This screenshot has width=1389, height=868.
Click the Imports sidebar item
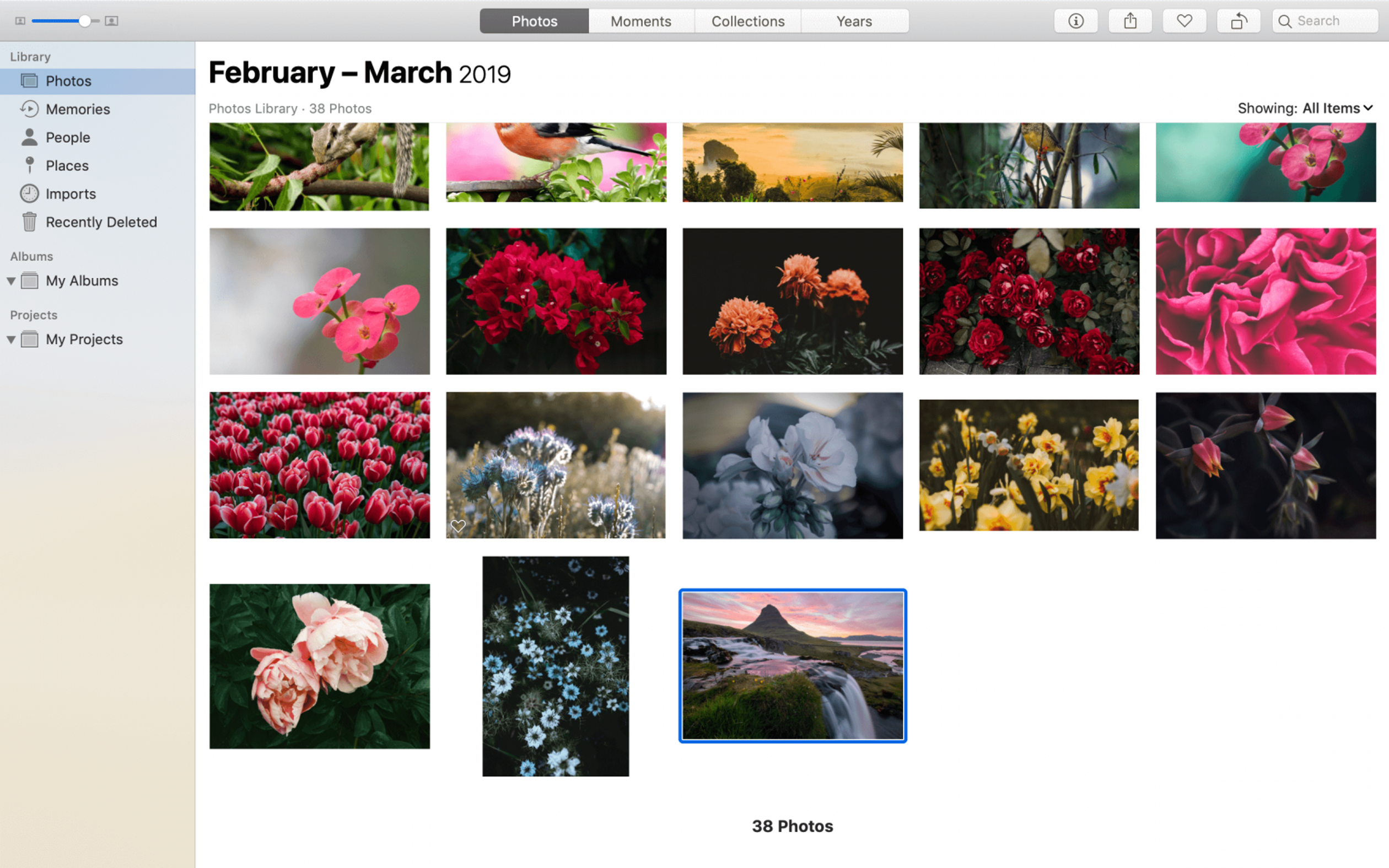(70, 193)
